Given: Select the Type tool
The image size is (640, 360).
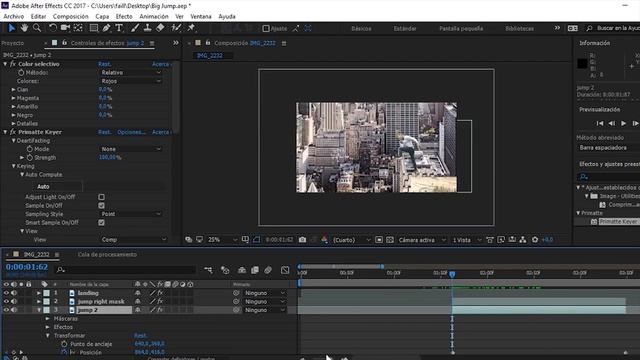Looking at the screenshot, I should click(119, 28).
